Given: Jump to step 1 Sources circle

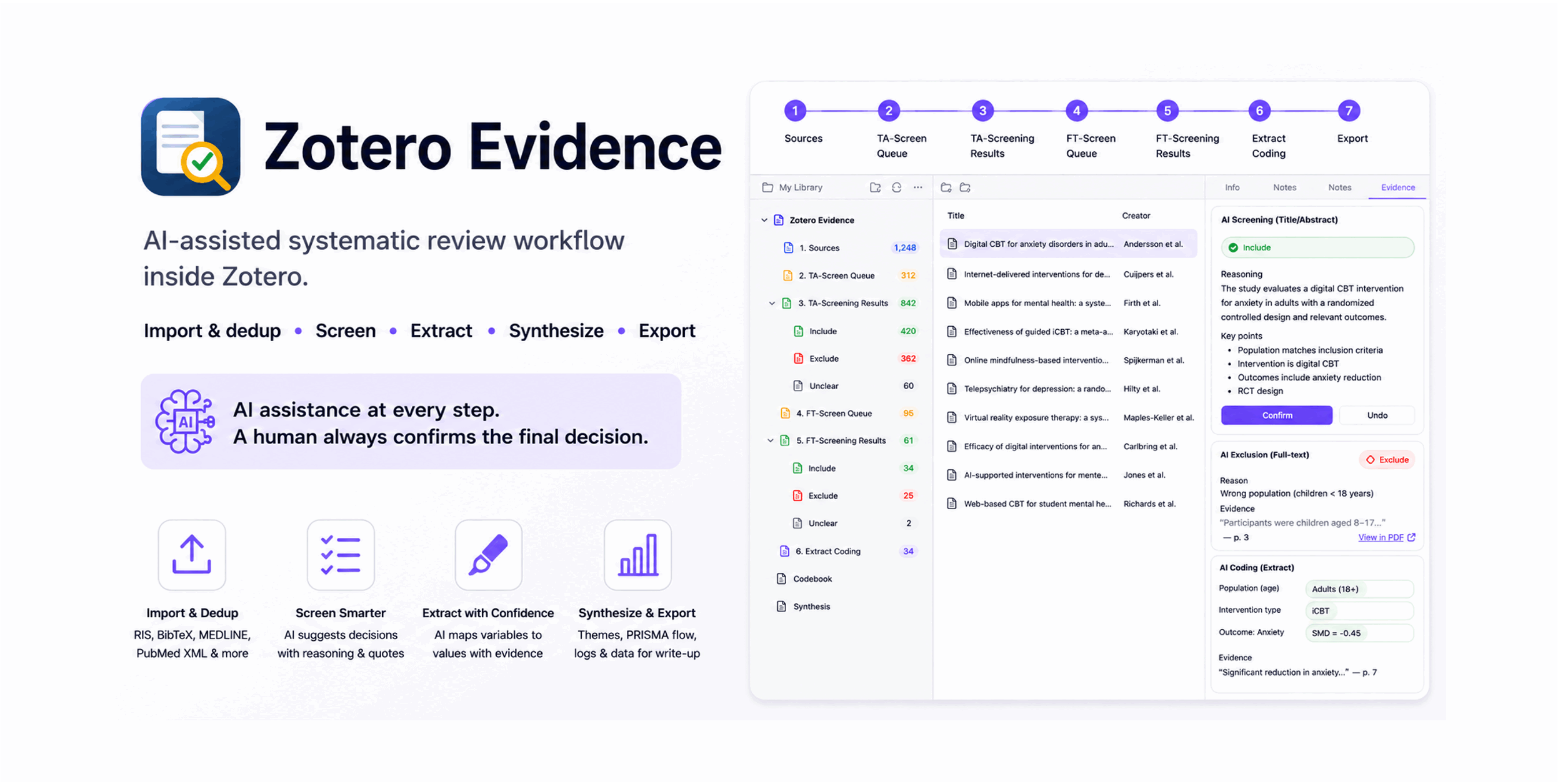Looking at the screenshot, I should [795, 111].
